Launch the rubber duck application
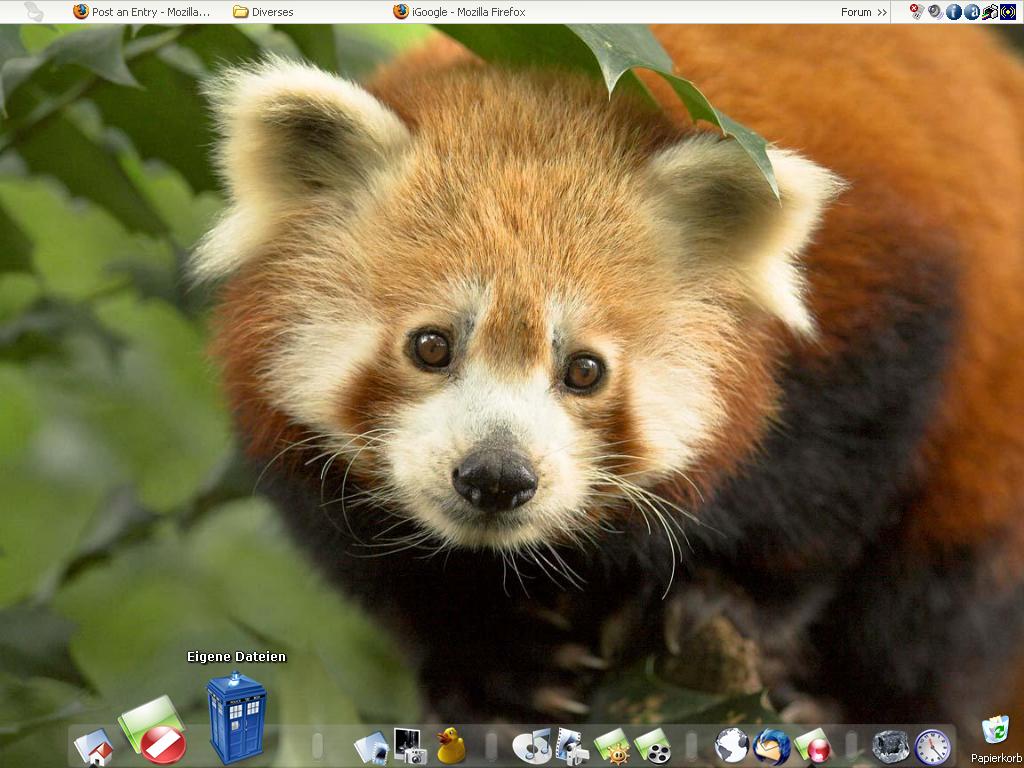 [x=450, y=745]
